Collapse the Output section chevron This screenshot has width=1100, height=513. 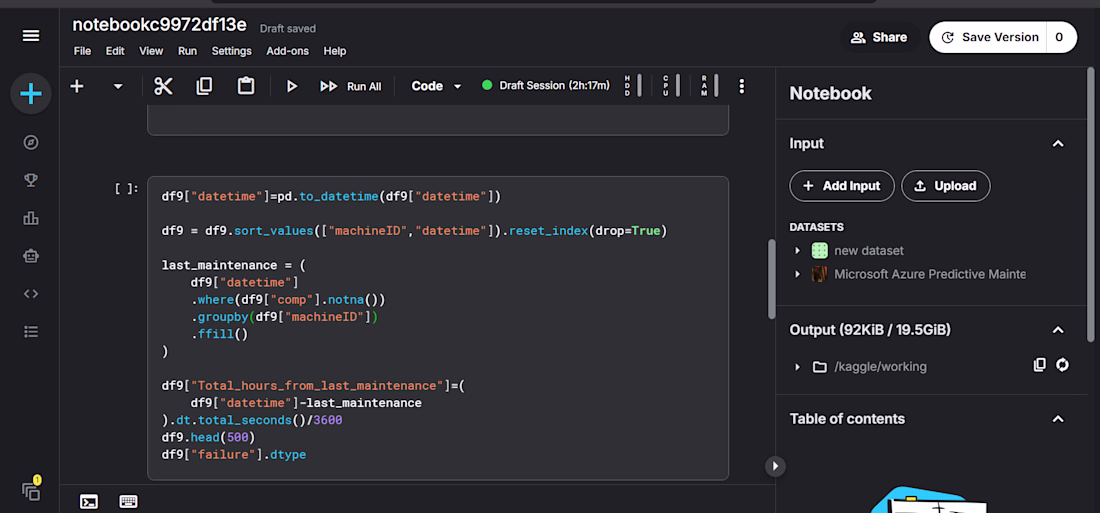point(1058,330)
